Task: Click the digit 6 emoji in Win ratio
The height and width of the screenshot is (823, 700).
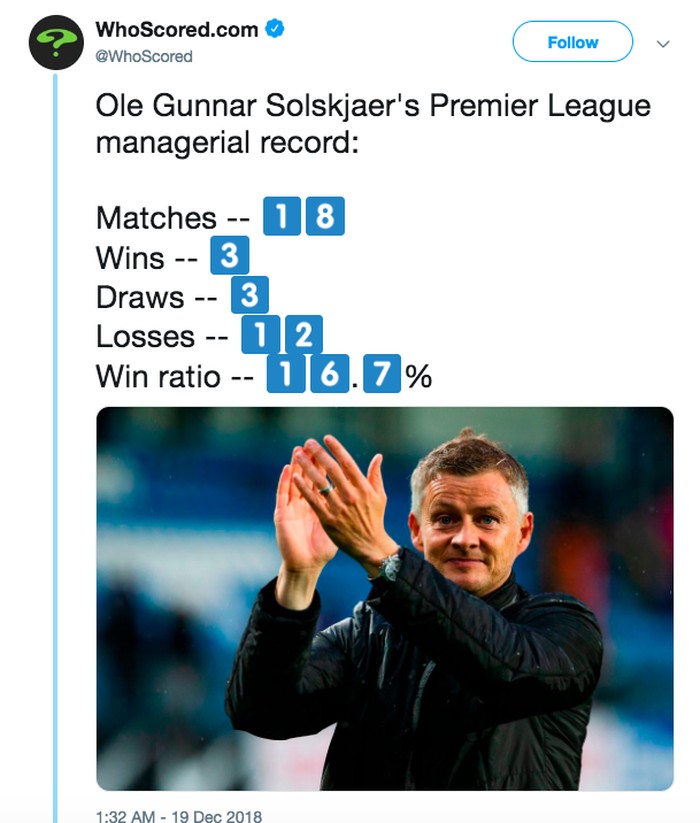Action: 324,377
